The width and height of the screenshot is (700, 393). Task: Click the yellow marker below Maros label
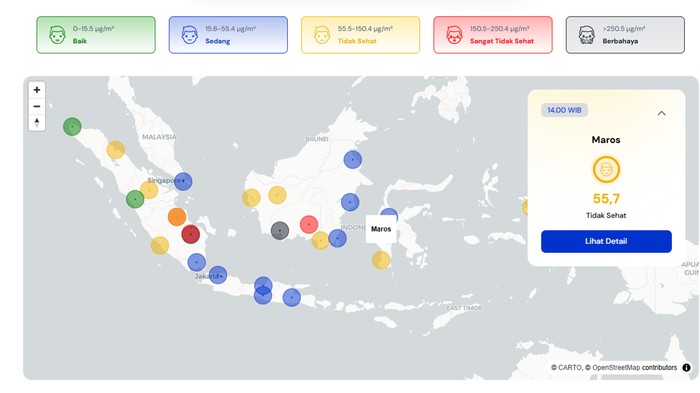click(x=381, y=260)
